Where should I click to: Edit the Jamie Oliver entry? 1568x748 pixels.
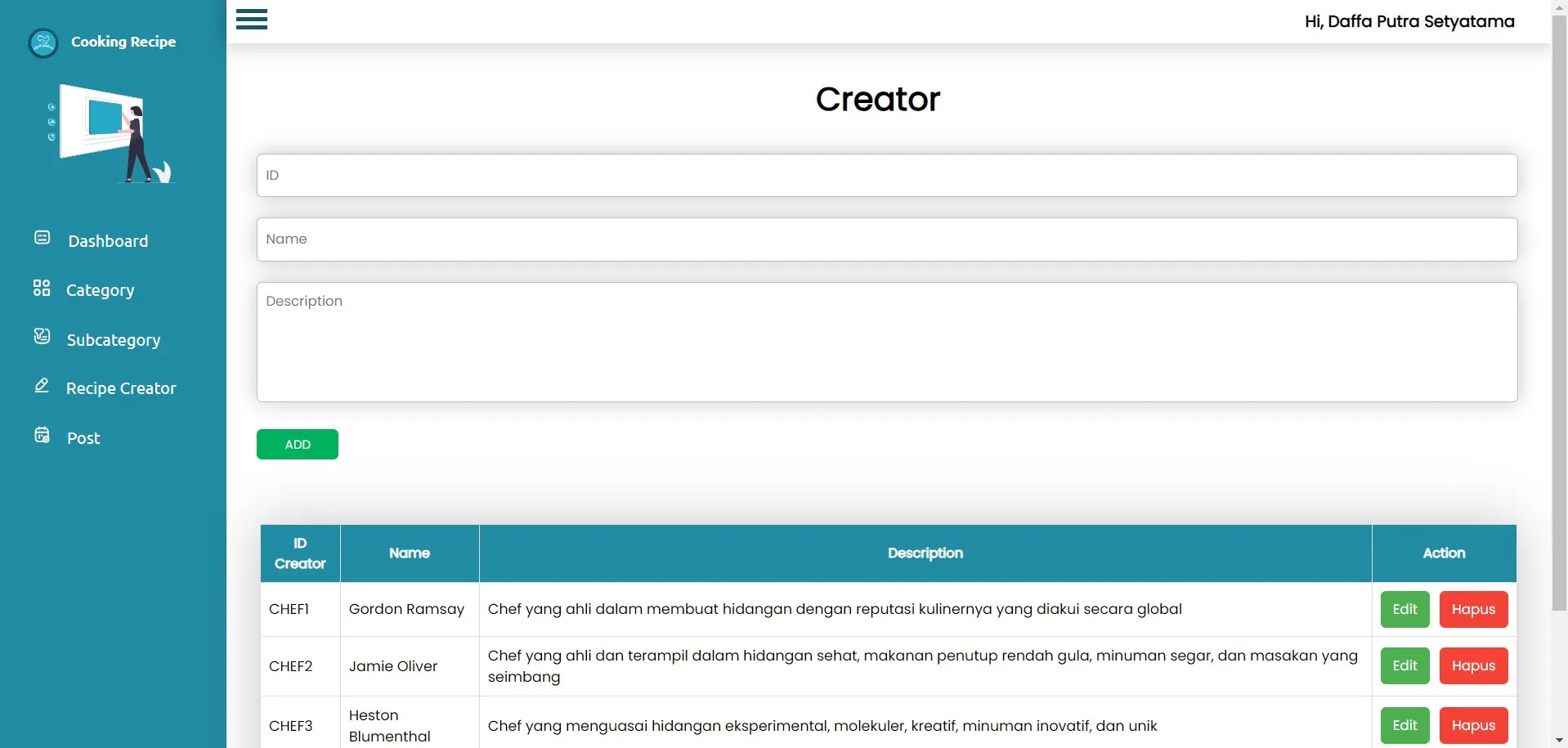1404,665
